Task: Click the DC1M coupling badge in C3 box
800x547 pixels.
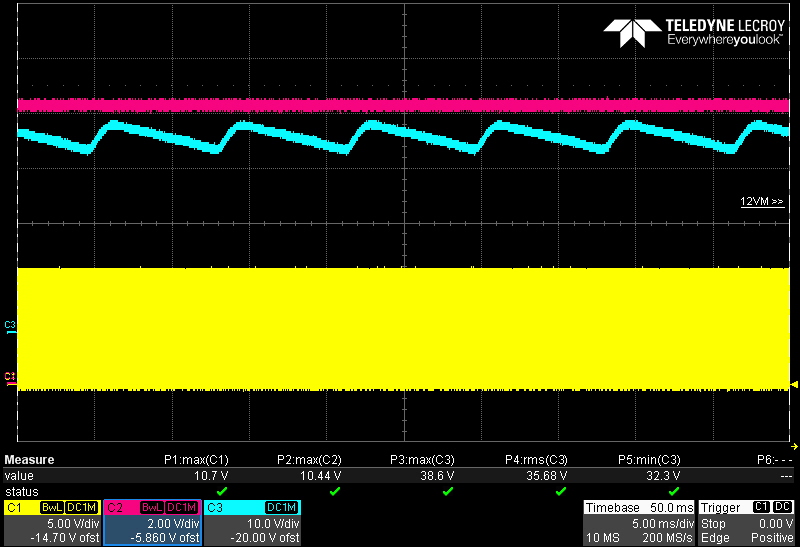Action: coord(282,508)
